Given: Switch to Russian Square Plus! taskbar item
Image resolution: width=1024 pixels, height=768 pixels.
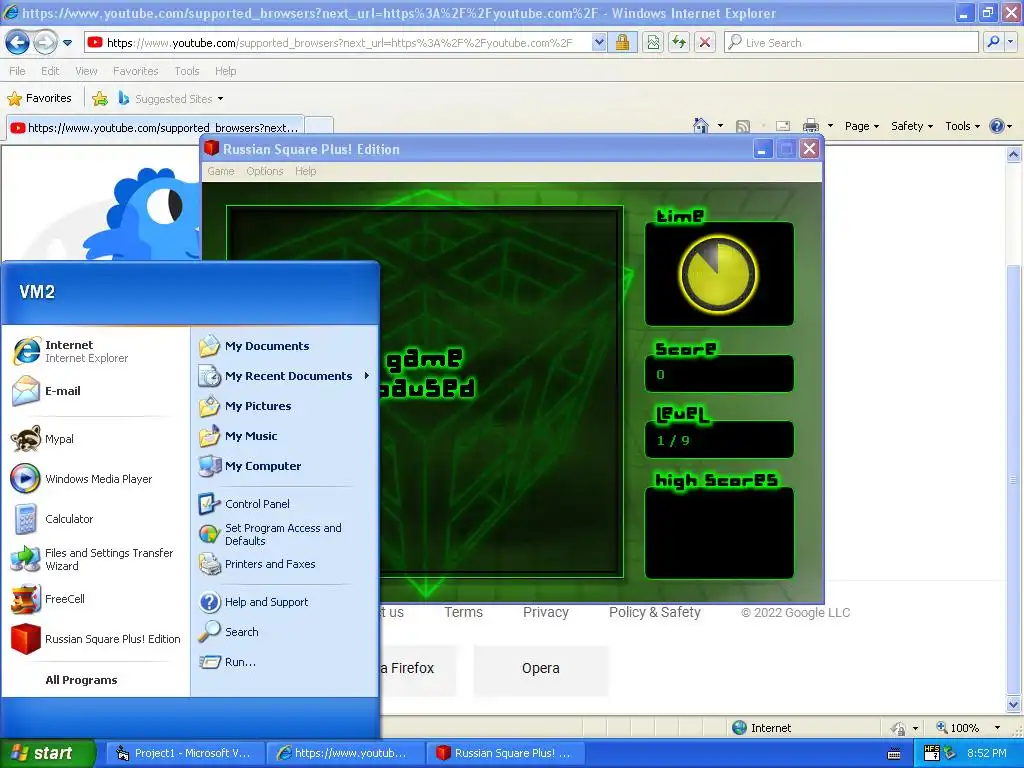Looking at the screenshot, I should point(505,754).
